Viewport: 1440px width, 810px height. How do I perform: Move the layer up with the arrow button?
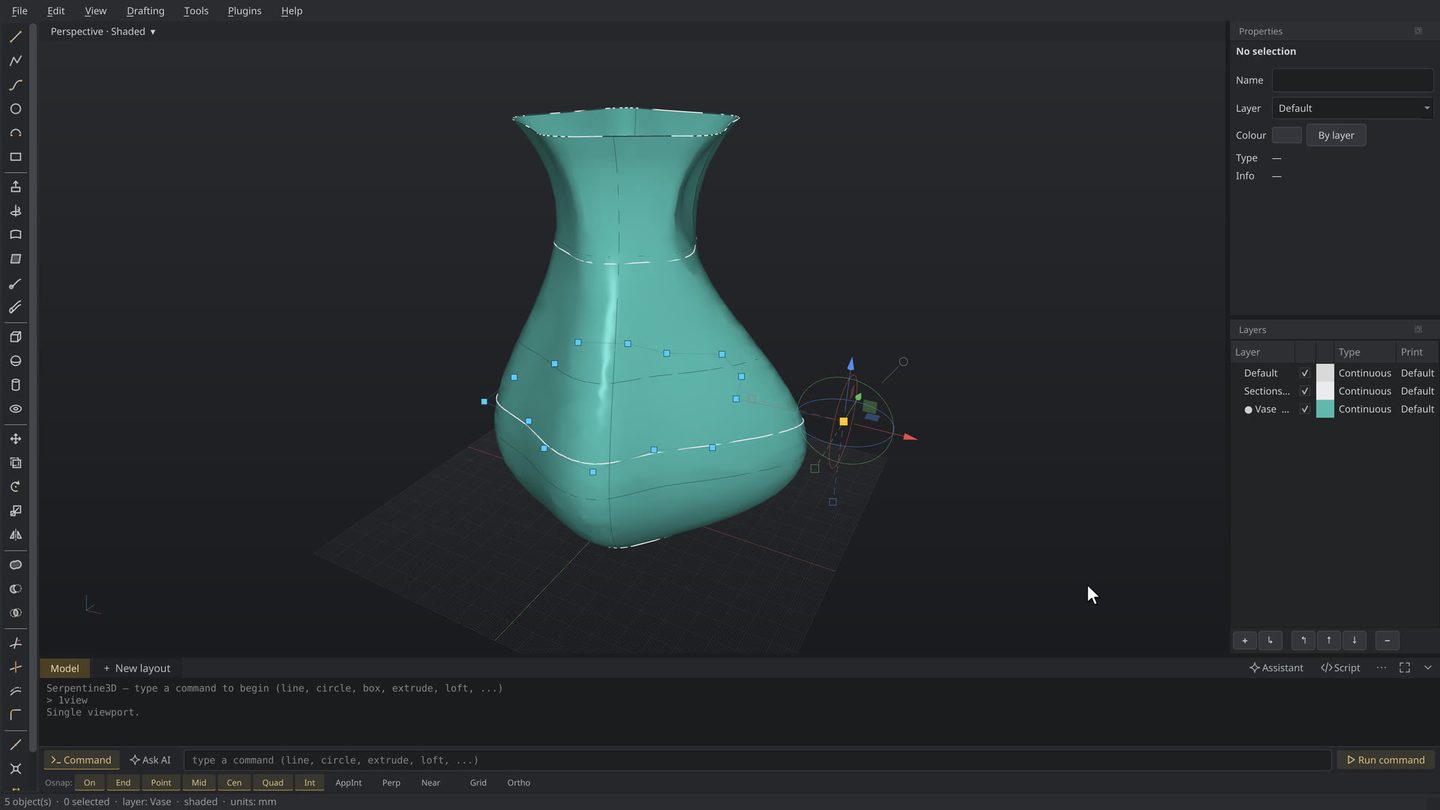click(1329, 640)
